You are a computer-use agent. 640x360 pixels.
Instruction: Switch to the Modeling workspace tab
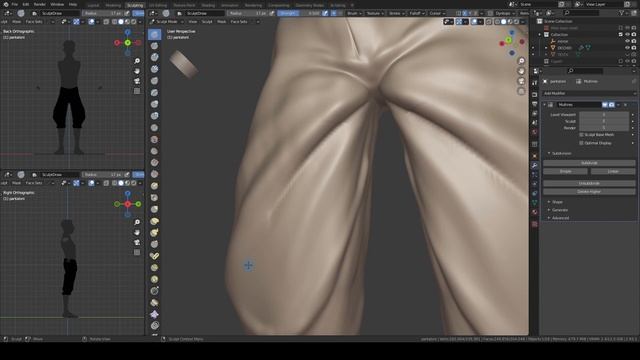coord(113,5)
